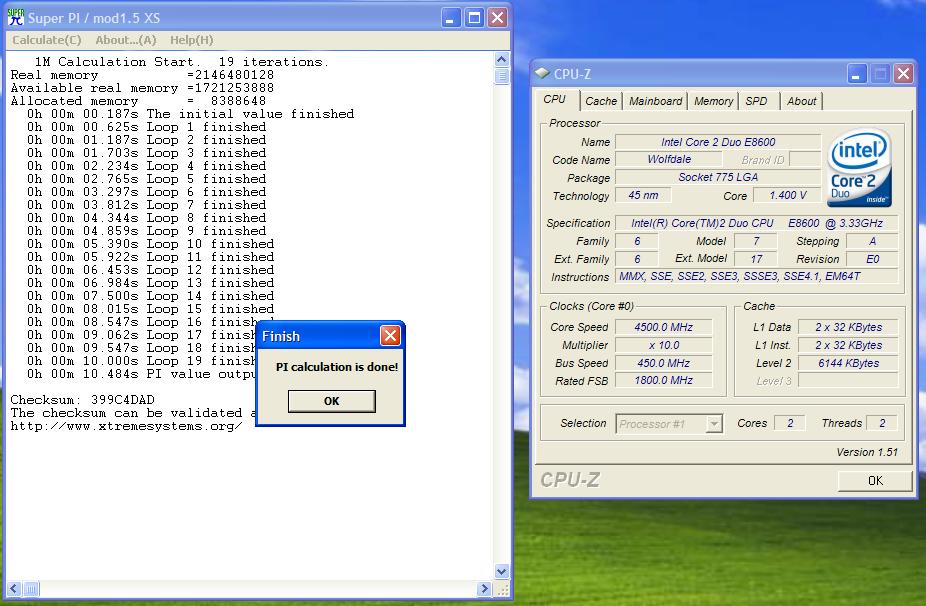Click the L1 Inst. cache value field
926x606 pixels.
(848, 345)
